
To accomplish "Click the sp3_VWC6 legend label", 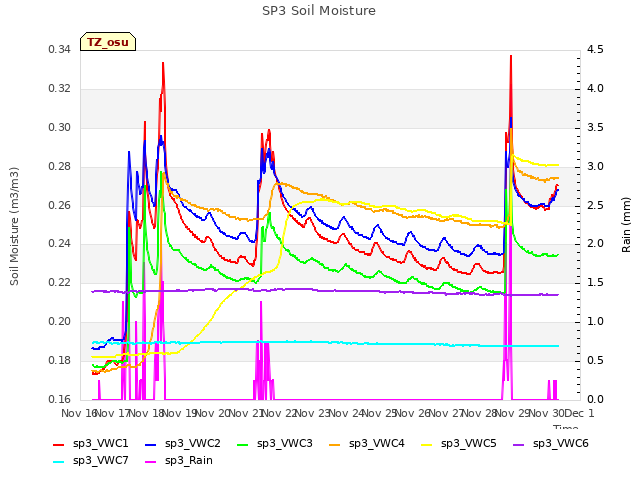I will (x=561, y=443).
